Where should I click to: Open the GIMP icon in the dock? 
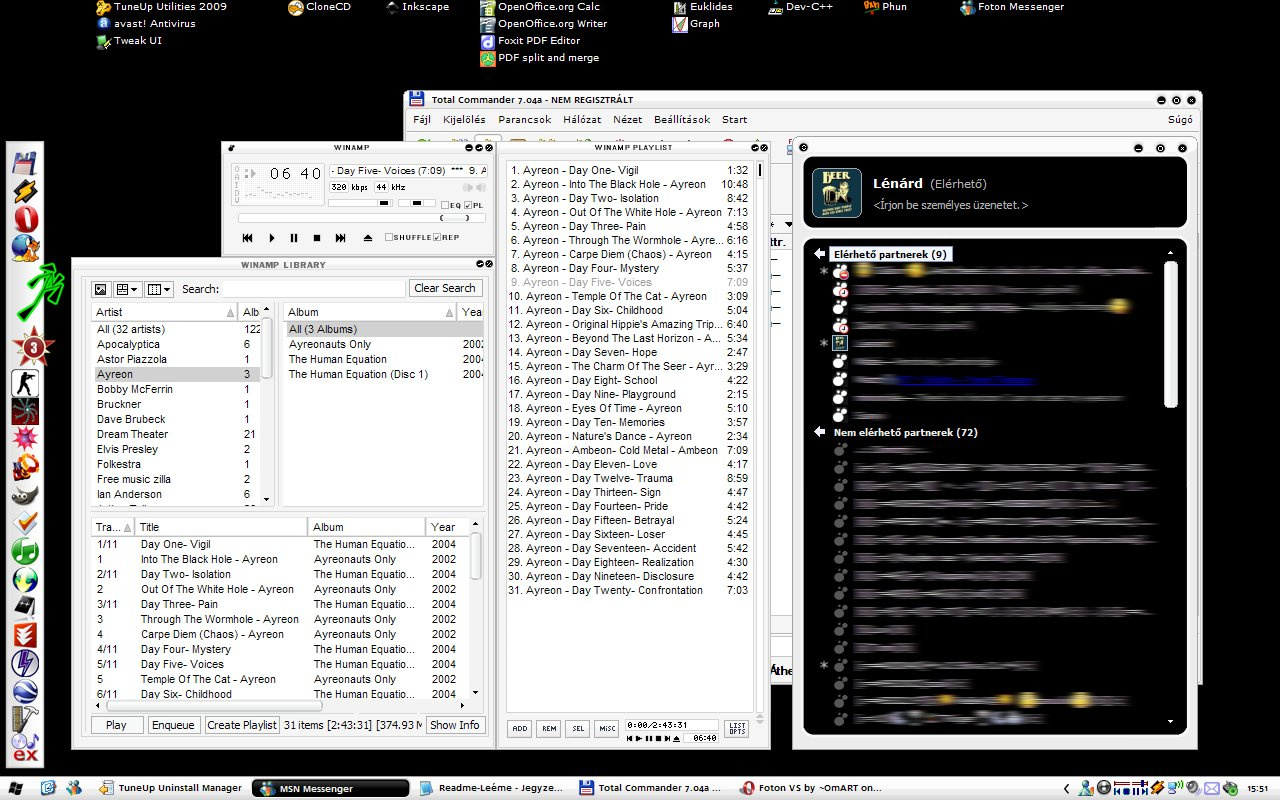click(25, 495)
